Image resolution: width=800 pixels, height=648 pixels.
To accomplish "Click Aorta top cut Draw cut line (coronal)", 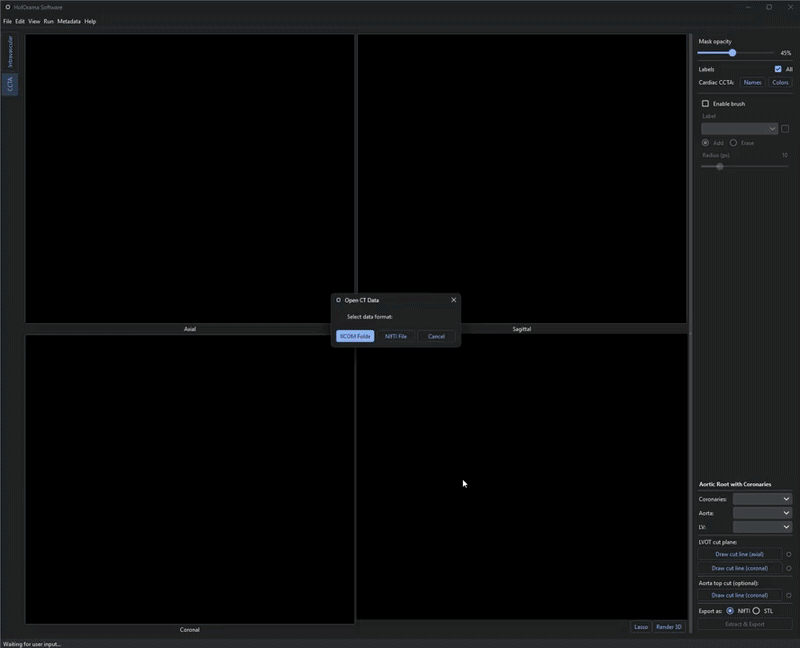I will 739,595.
